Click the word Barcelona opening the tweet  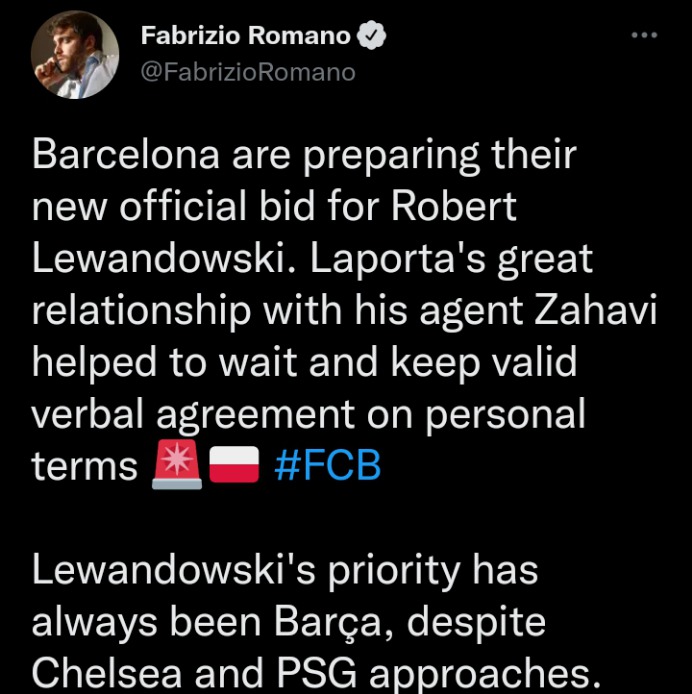126,155
